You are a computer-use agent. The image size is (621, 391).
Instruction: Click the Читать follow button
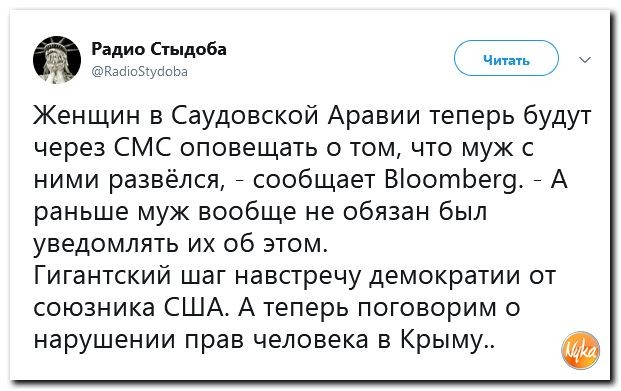click(506, 58)
